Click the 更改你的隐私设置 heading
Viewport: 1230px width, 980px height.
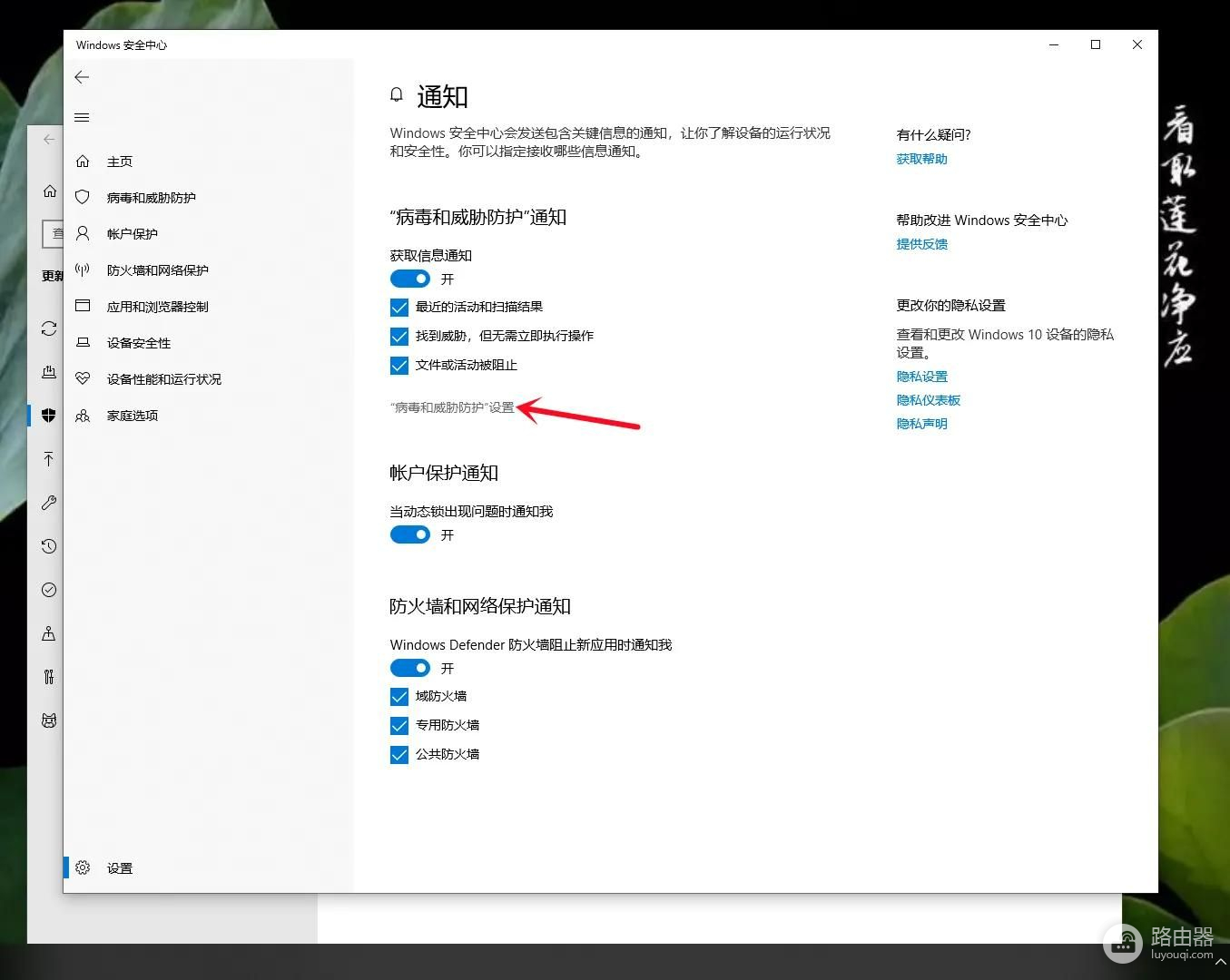[950, 305]
